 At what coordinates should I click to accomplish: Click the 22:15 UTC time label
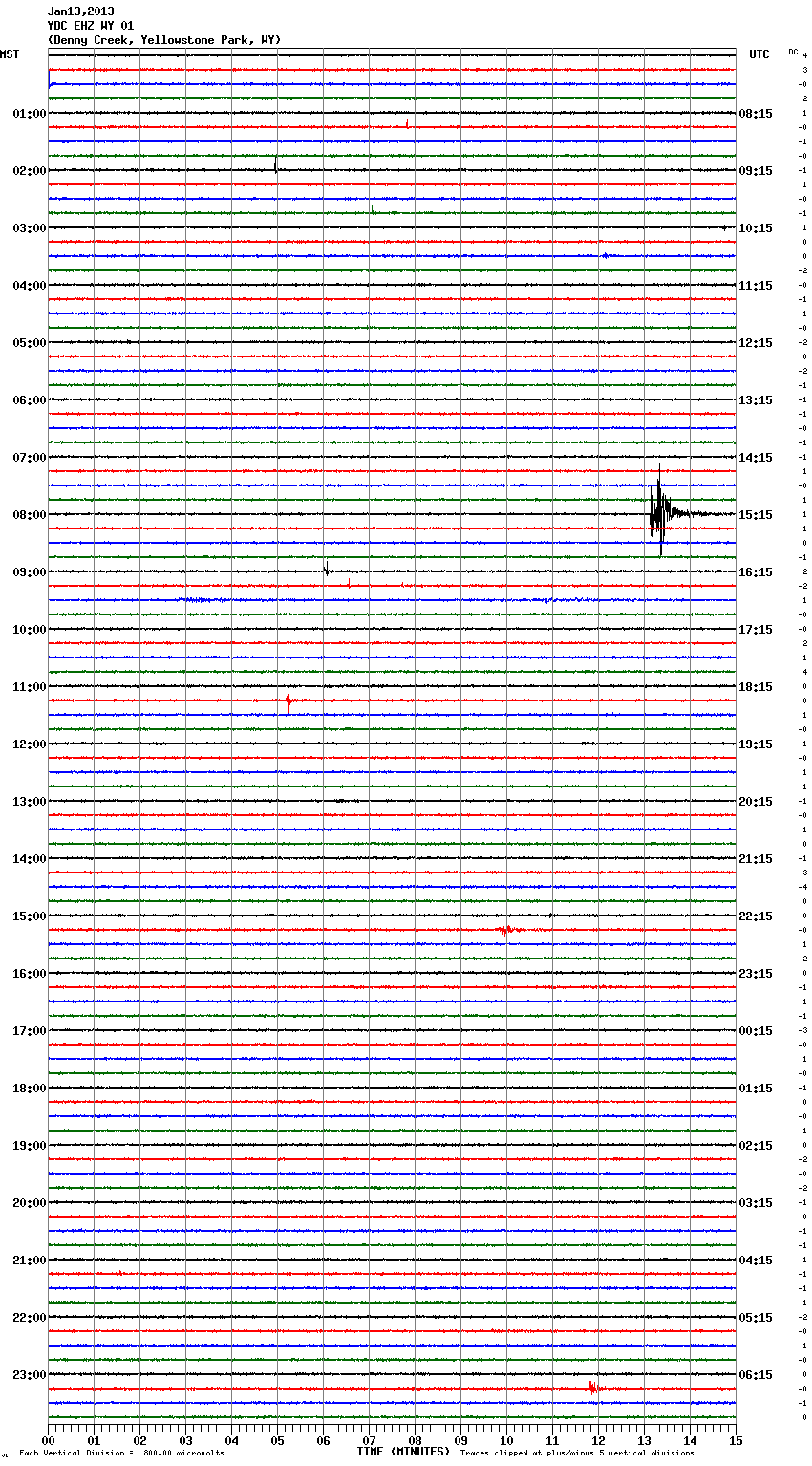pos(756,916)
